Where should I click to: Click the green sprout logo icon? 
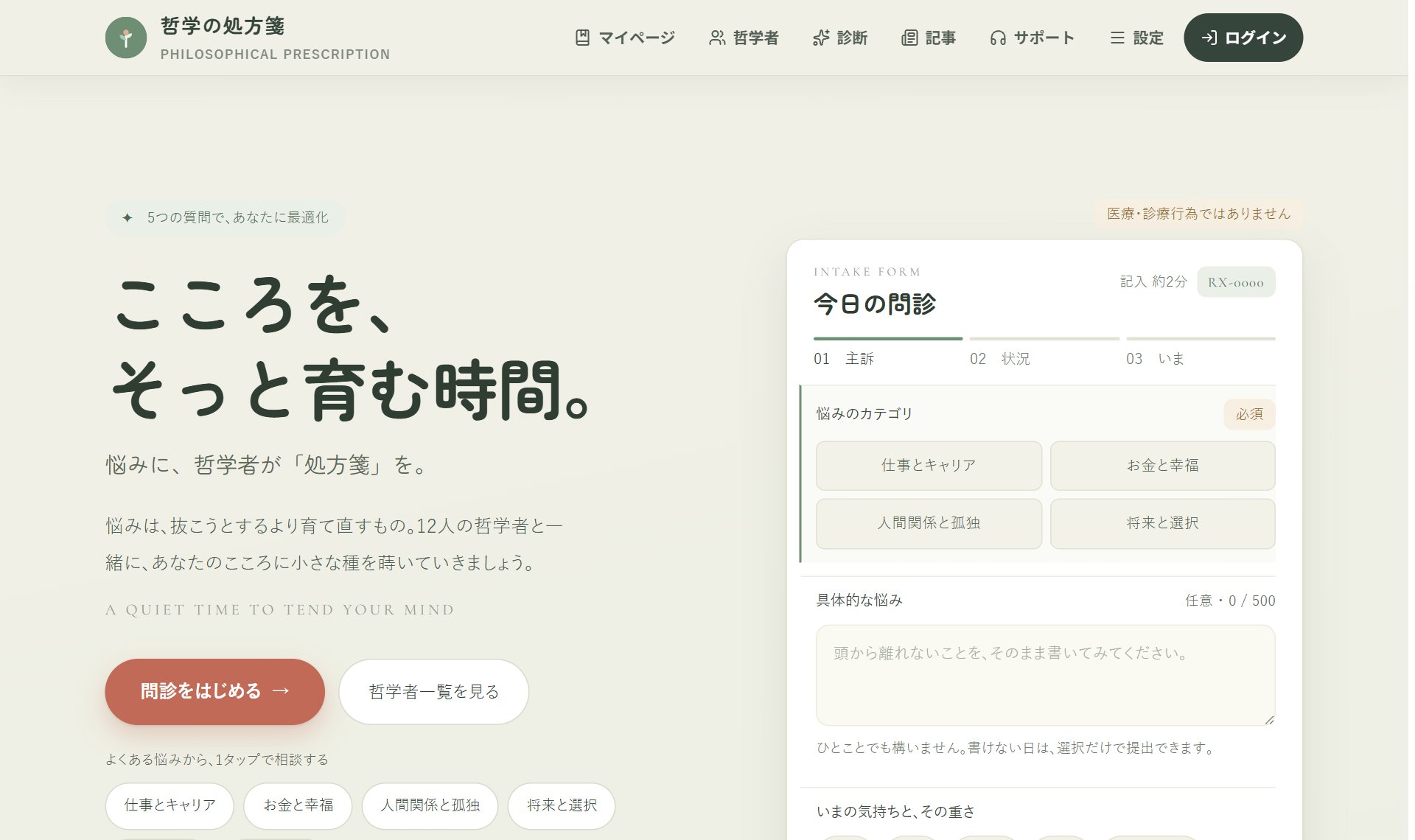point(126,38)
